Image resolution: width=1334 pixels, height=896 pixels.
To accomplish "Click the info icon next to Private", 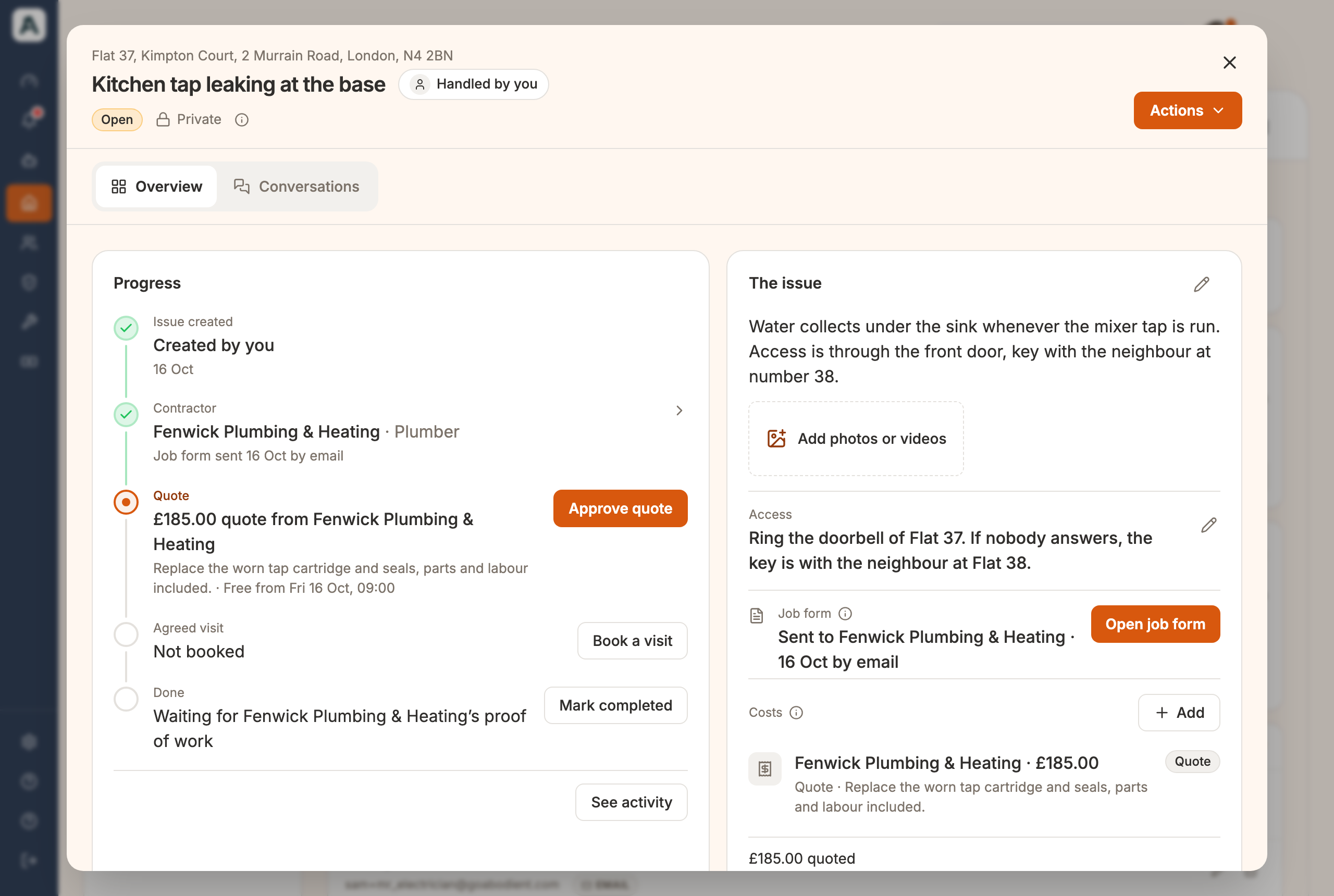I will click(x=242, y=119).
